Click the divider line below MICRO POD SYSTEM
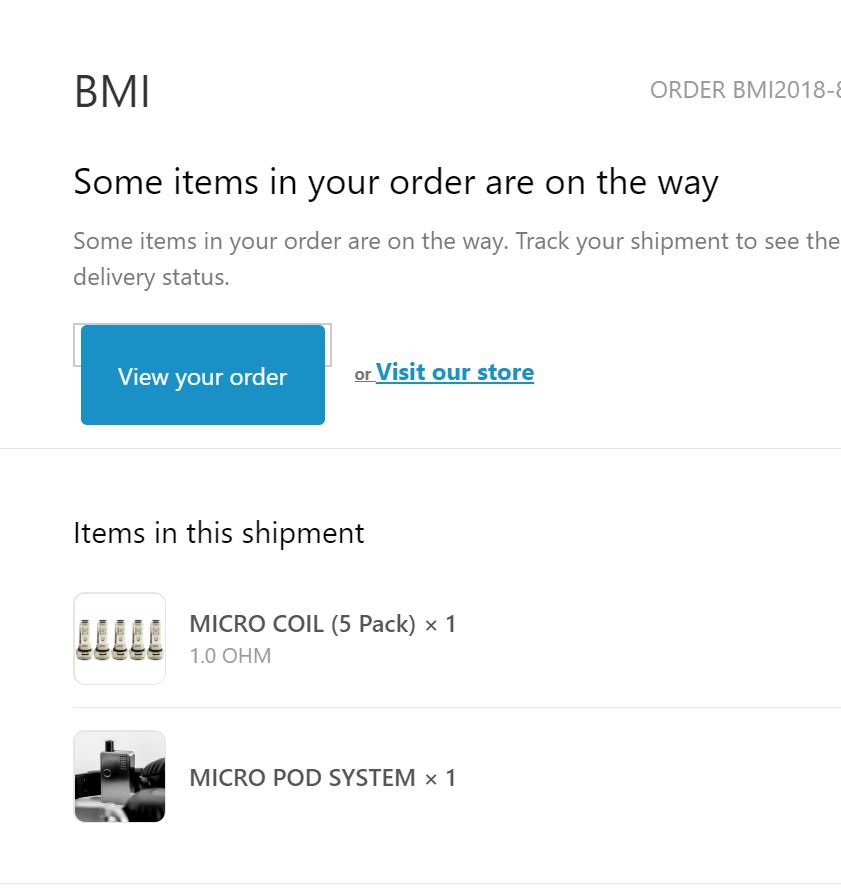 click(x=420, y=883)
